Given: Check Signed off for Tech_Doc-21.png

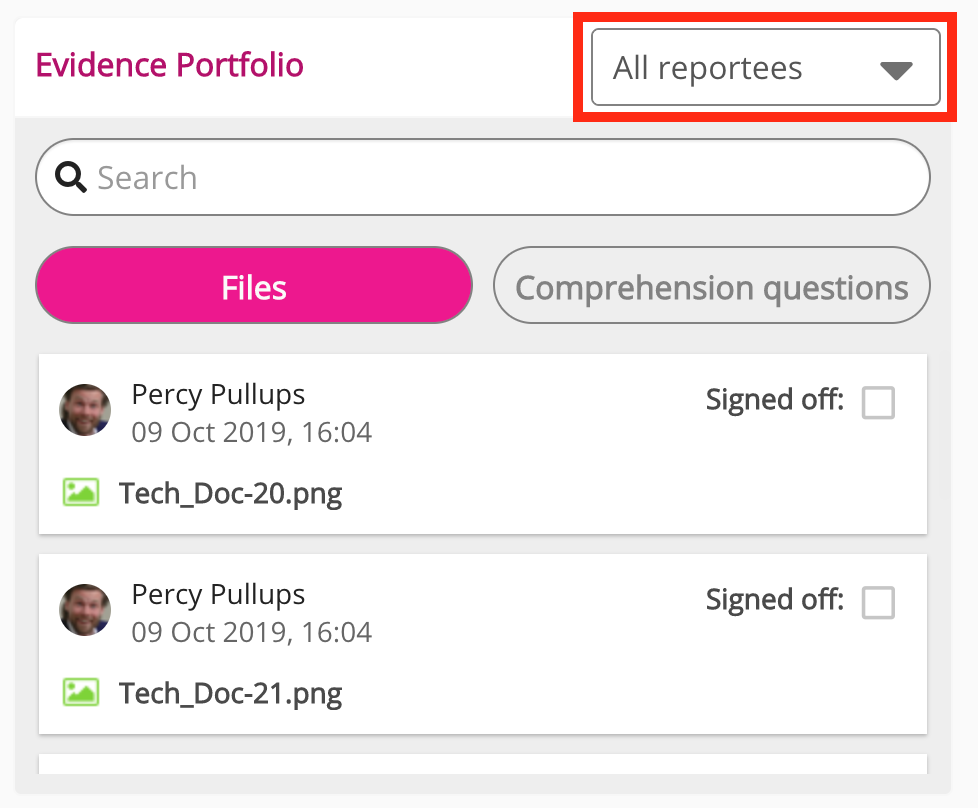Looking at the screenshot, I should point(878,603).
